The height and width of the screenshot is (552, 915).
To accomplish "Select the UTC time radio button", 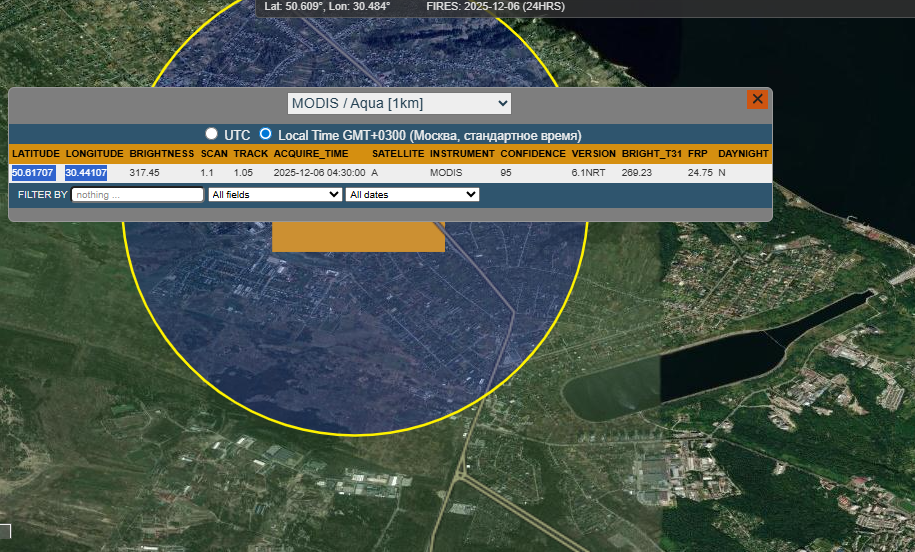I will click(211, 134).
